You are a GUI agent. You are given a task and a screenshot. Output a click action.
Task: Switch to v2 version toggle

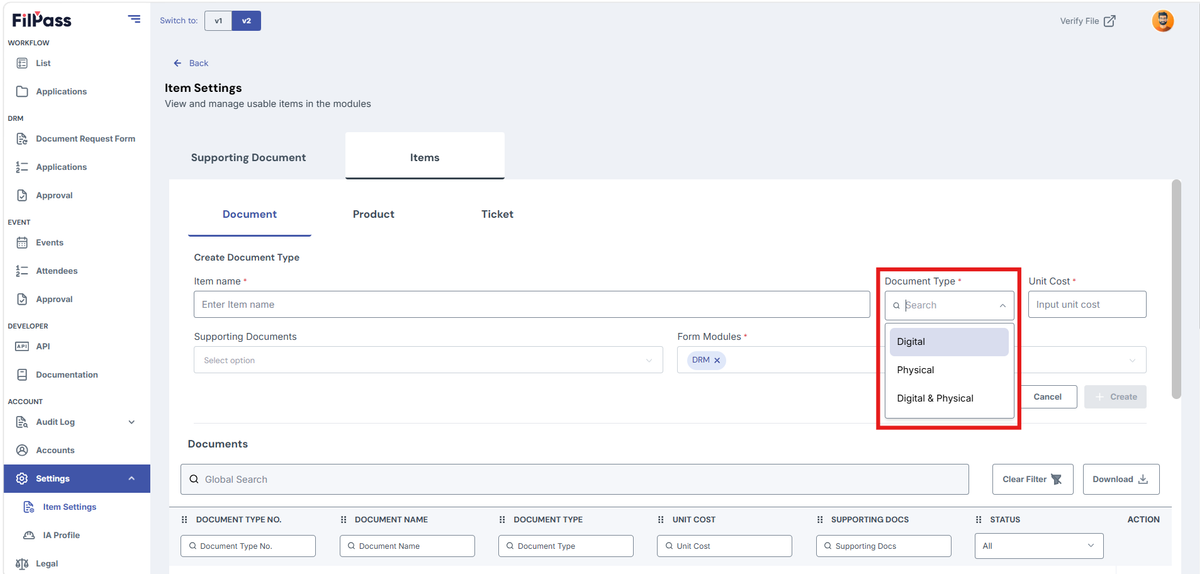click(x=246, y=21)
